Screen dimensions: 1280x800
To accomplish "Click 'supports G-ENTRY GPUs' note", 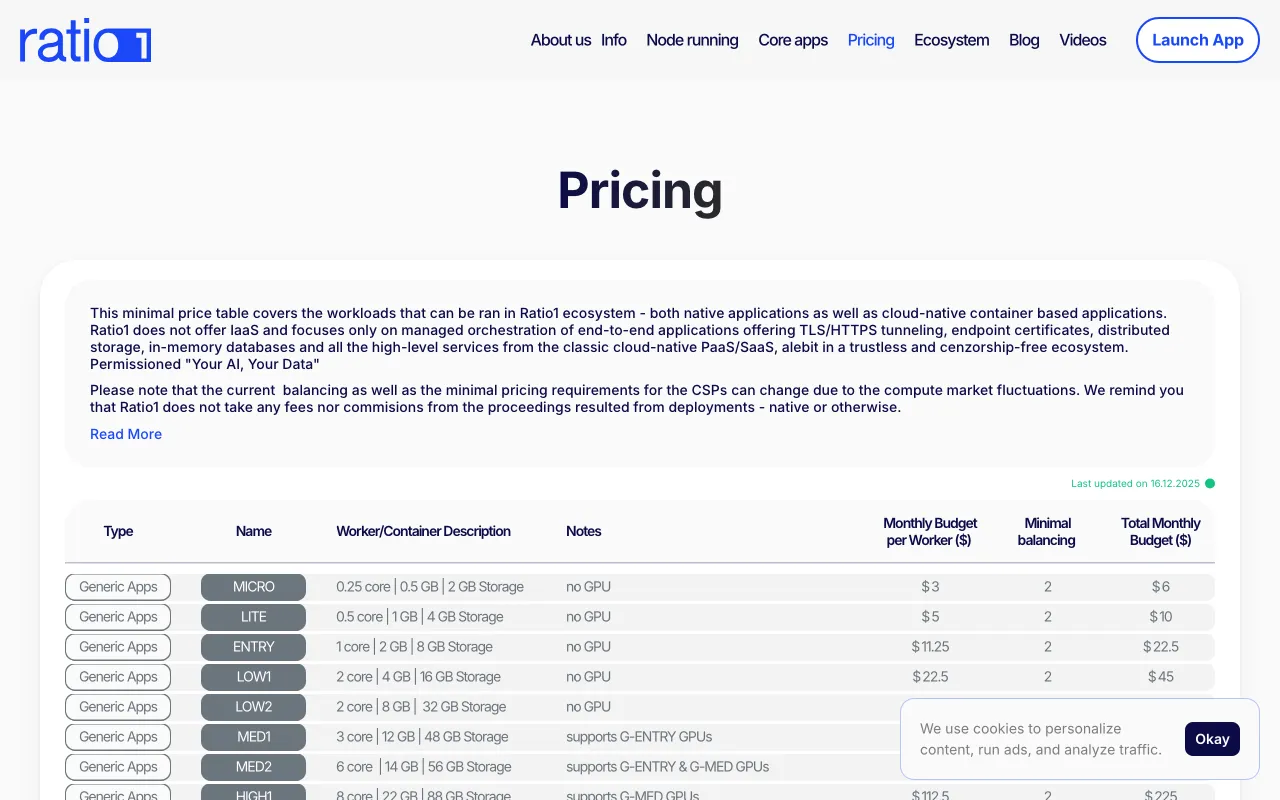I will coord(639,737).
